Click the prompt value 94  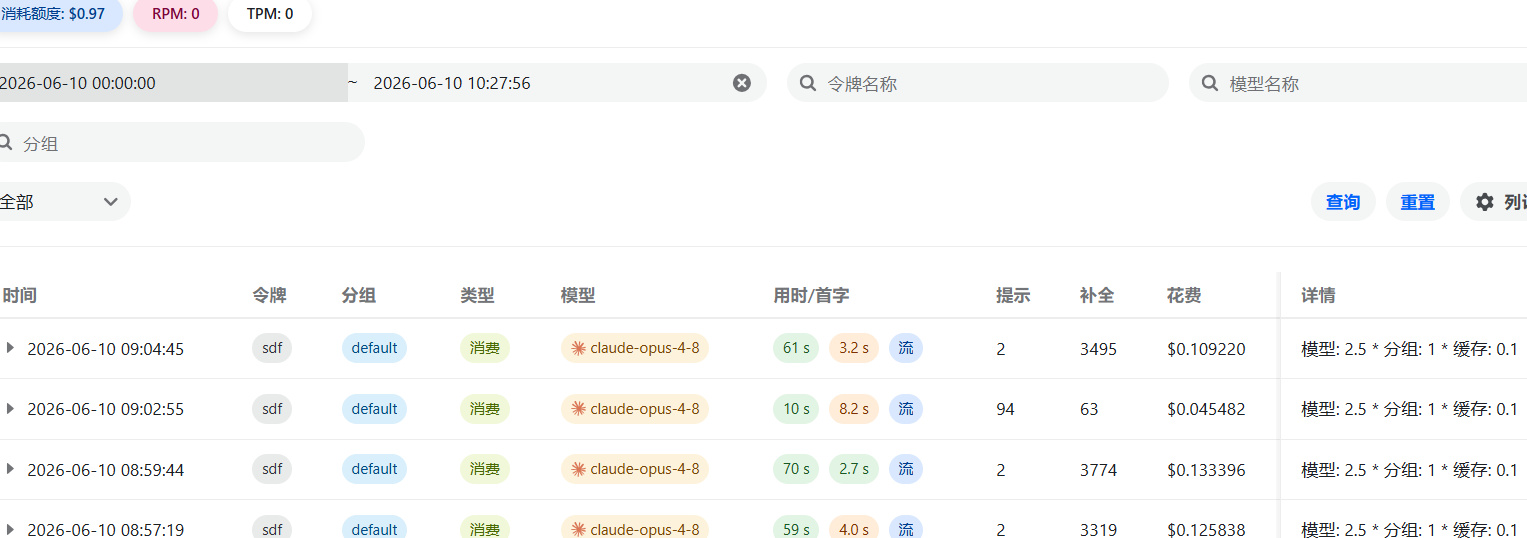pyautogui.click(x=1005, y=409)
